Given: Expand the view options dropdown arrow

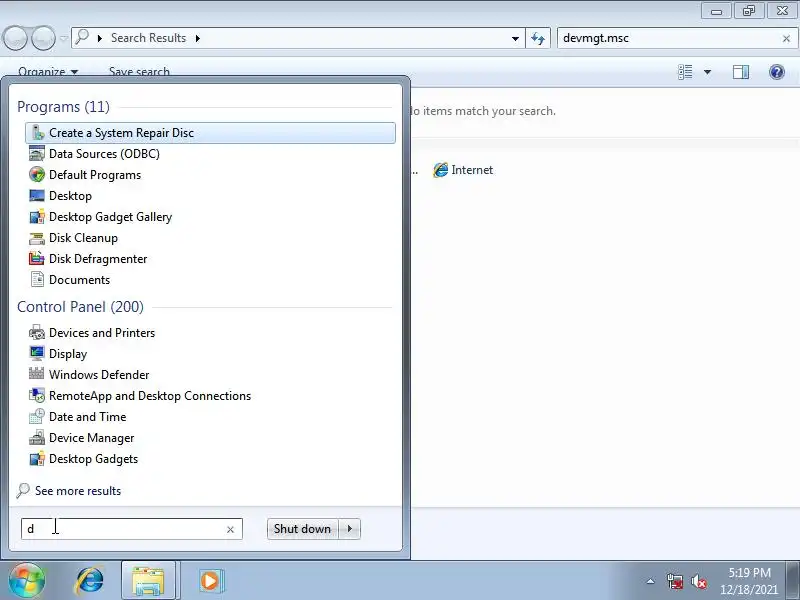Looking at the screenshot, I should (708, 72).
